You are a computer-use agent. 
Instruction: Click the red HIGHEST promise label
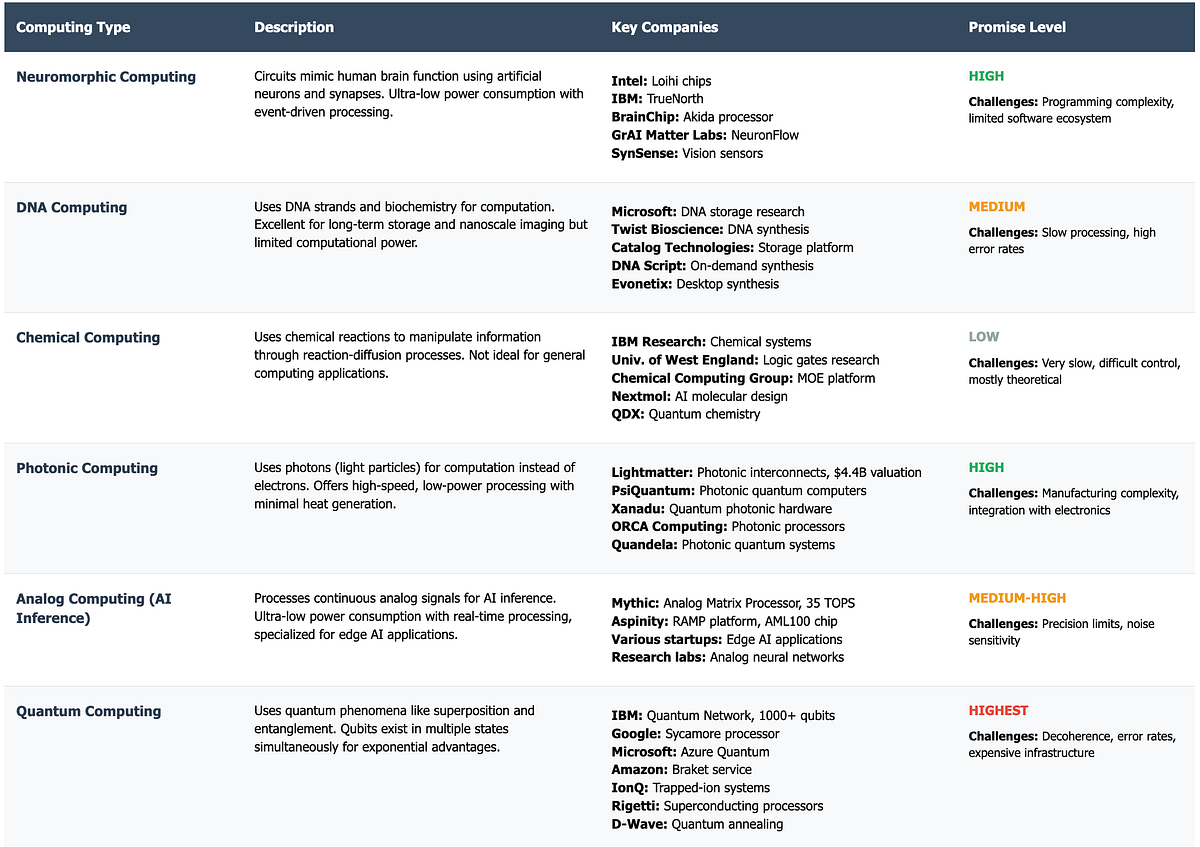[x=998, y=711]
